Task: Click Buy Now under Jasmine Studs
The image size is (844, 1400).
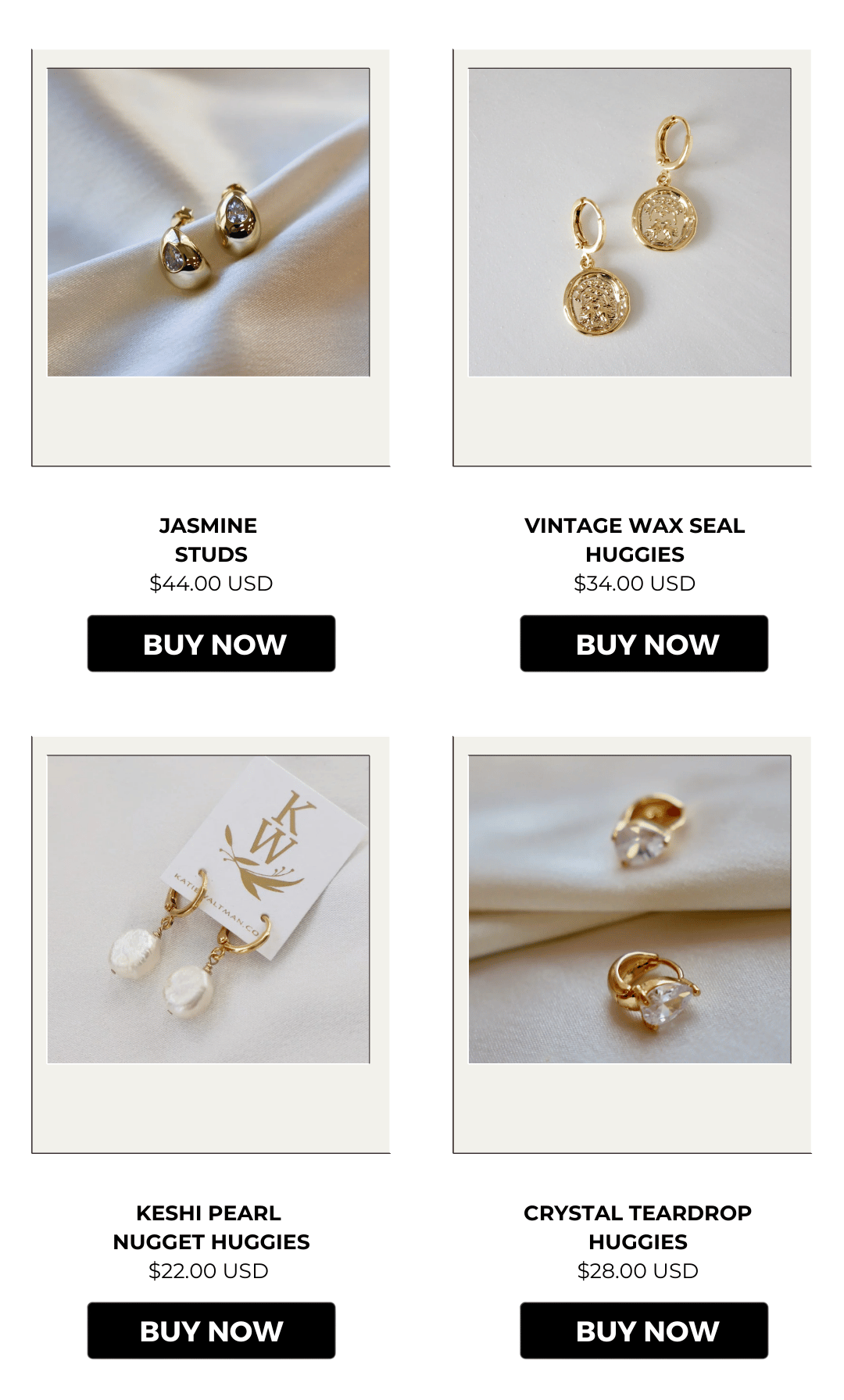Action: (211, 643)
